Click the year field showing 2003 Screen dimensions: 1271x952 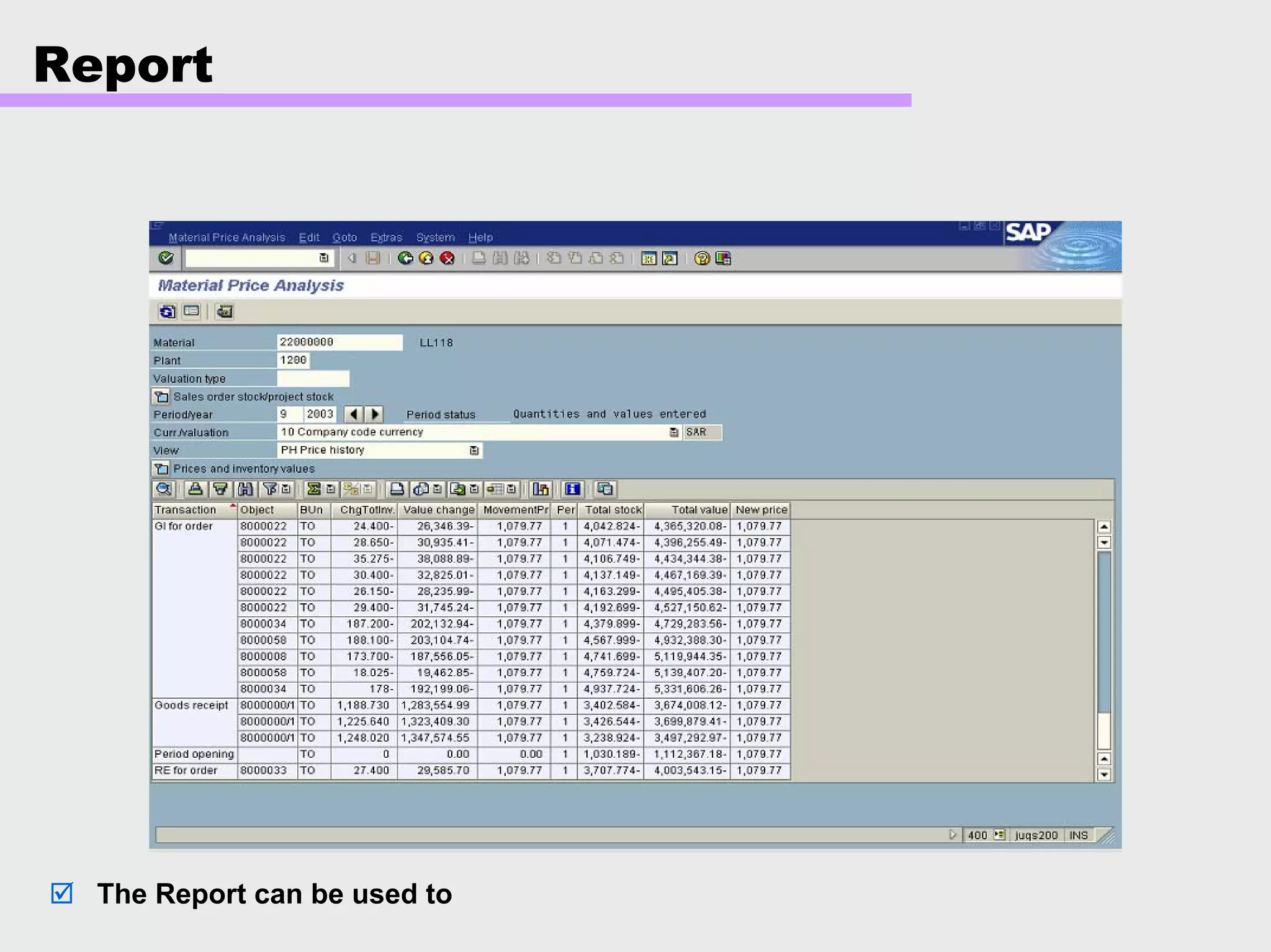(320, 414)
